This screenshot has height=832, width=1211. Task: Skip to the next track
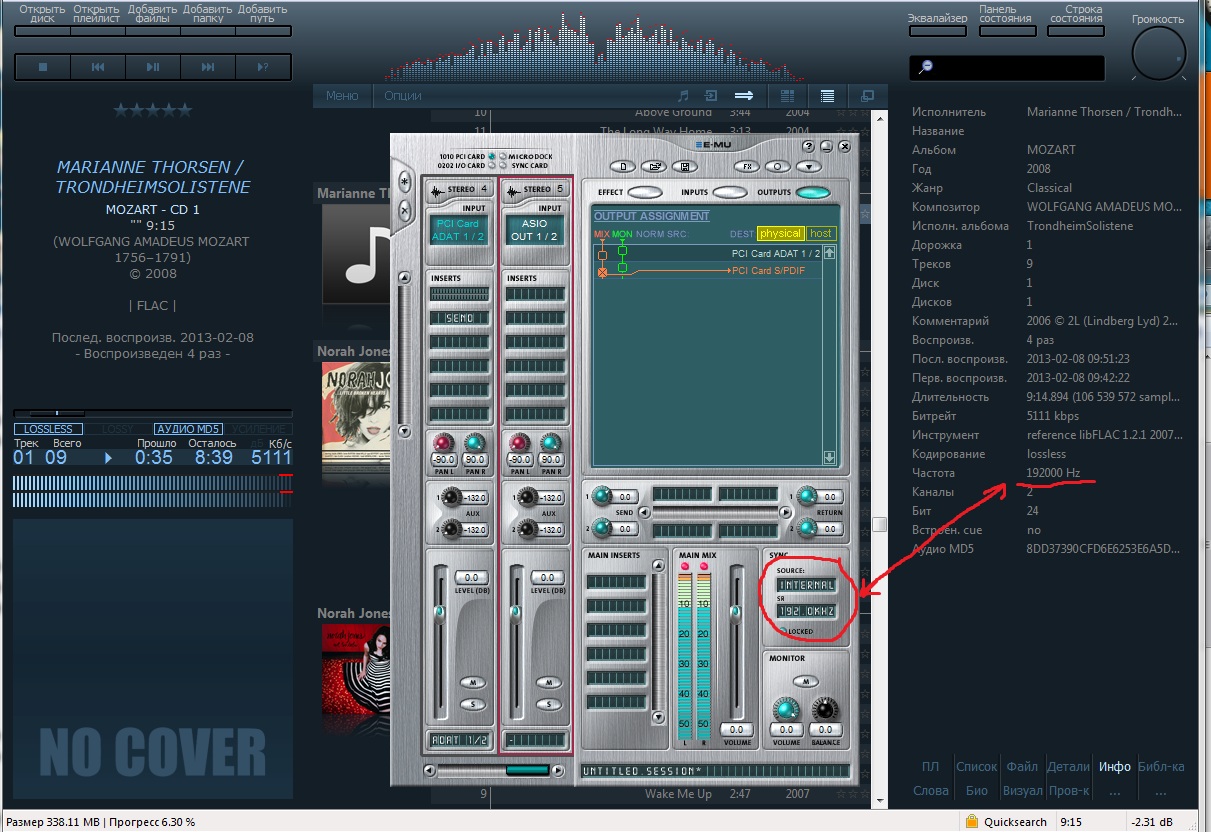click(x=208, y=67)
